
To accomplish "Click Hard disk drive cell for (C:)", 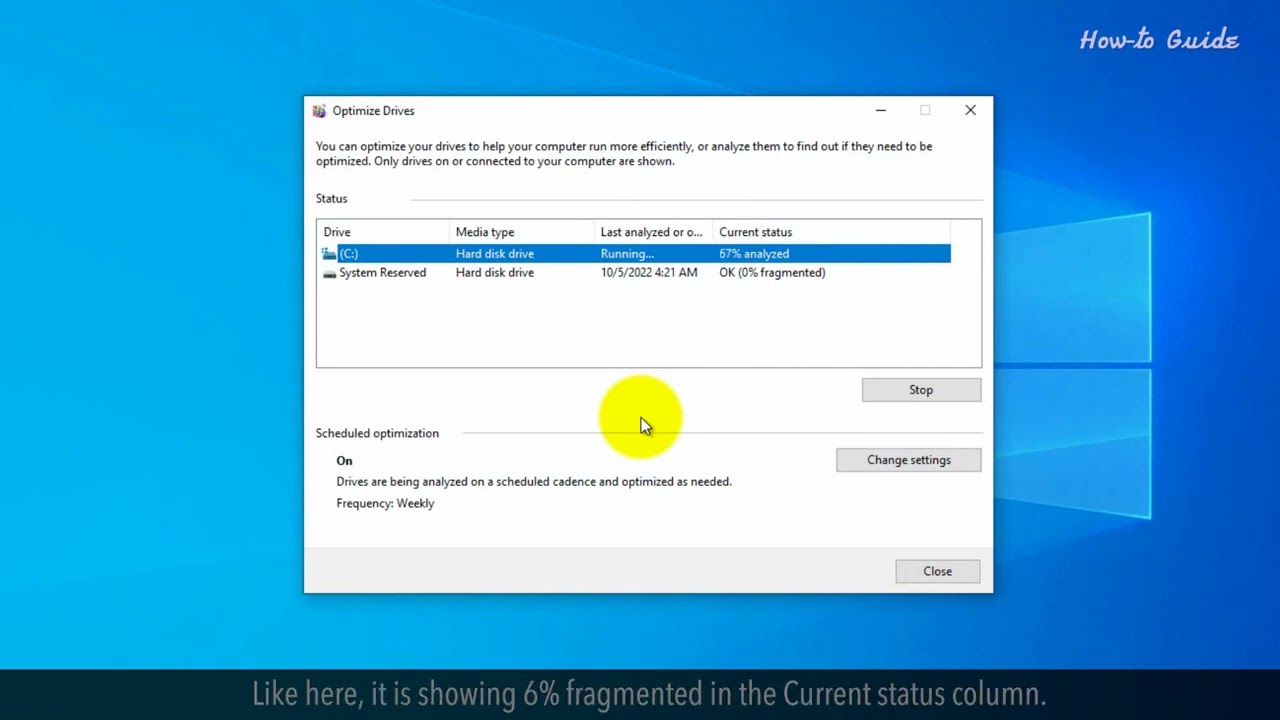I will point(495,254).
